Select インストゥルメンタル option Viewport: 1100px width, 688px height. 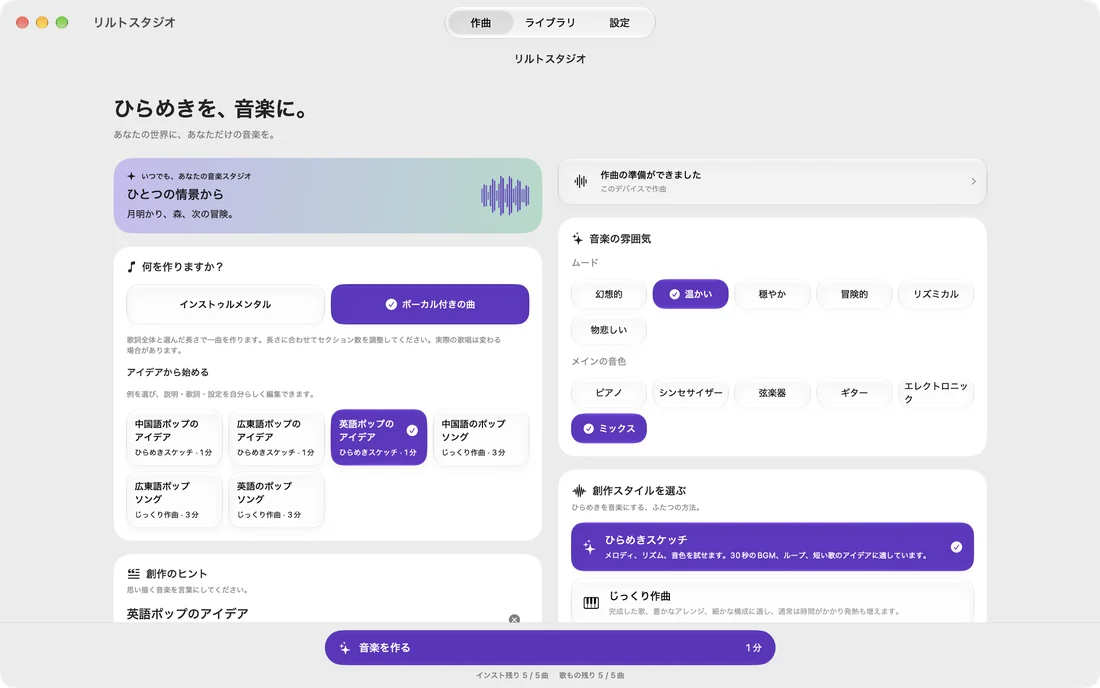[x=225, y=304]
